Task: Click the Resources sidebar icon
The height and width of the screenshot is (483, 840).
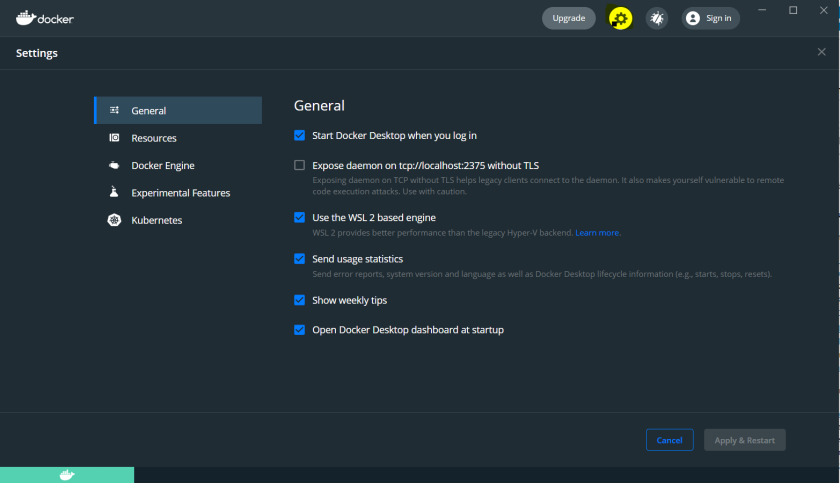Action: click(x=114, y=138)
